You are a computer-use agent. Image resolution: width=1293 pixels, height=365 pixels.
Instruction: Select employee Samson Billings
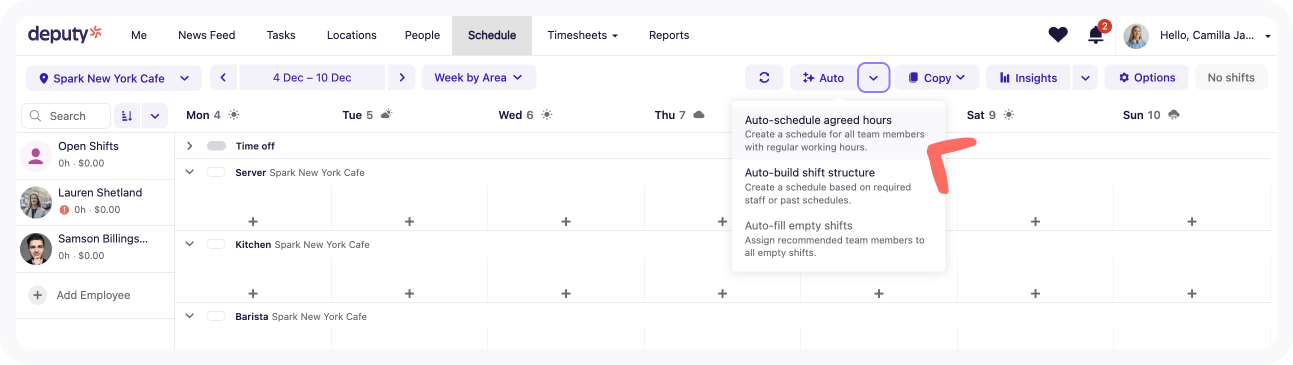point(95,248)
